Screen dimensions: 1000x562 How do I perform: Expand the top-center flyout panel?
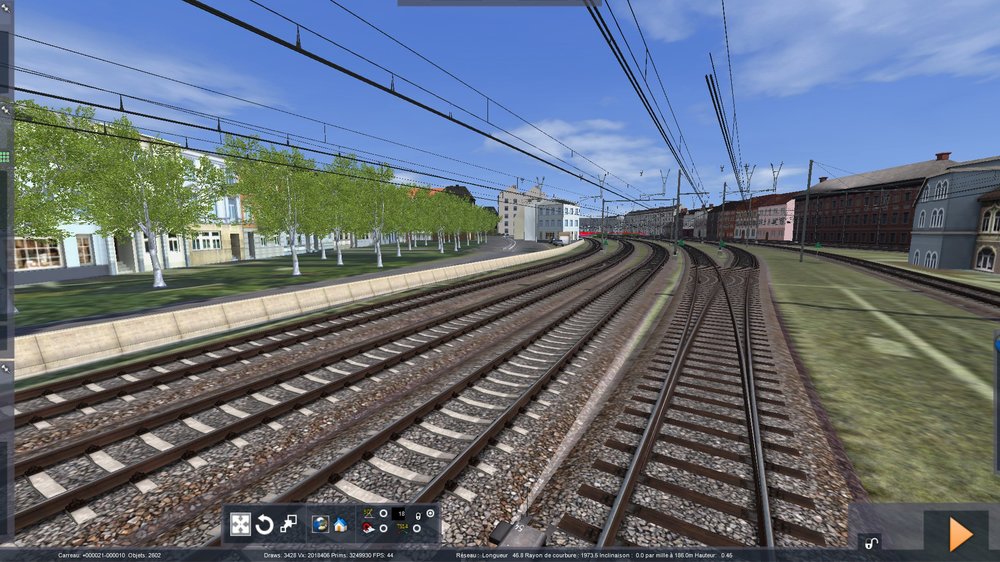[499, 3]
